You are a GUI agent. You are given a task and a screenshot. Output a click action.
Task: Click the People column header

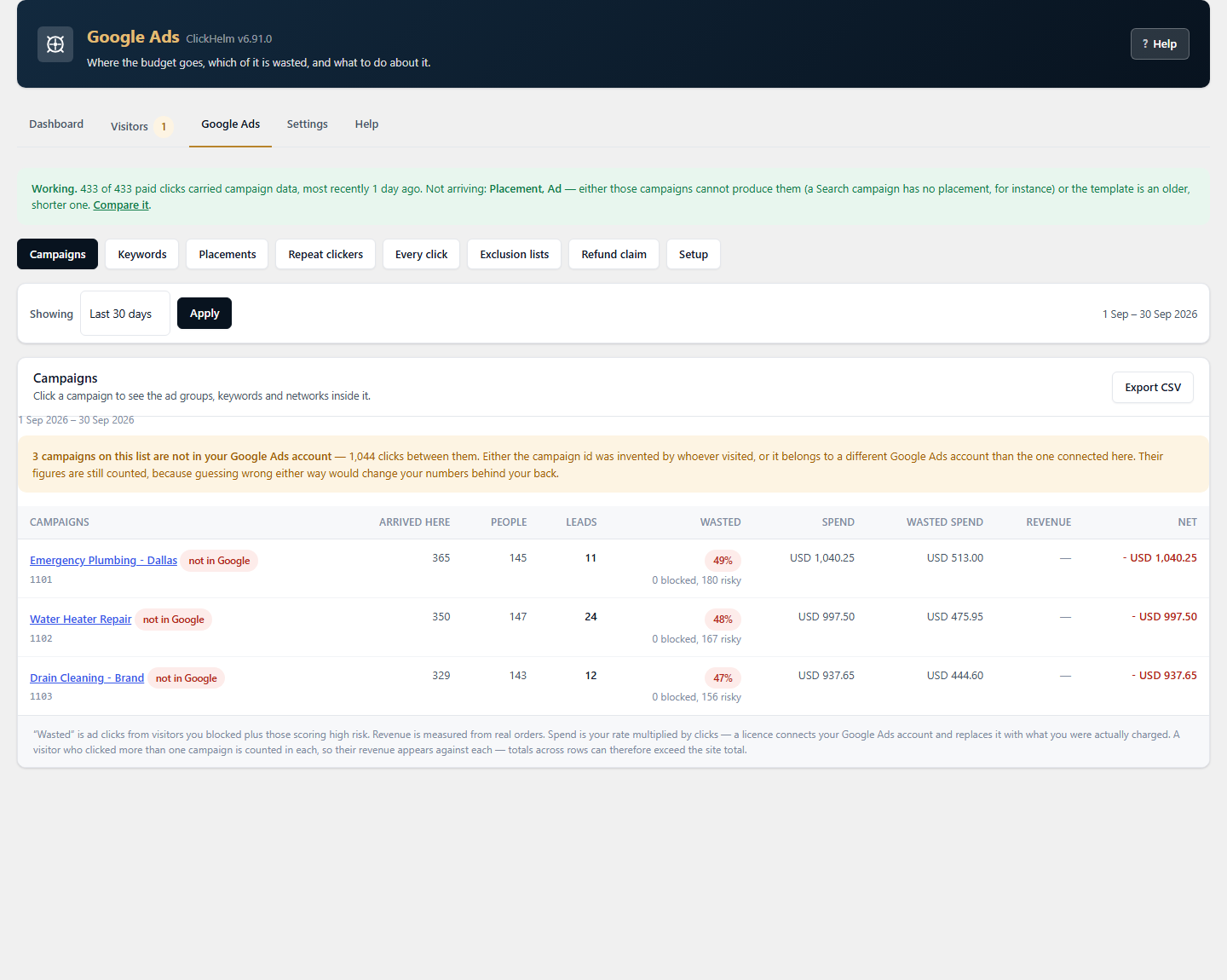[509, 522]
